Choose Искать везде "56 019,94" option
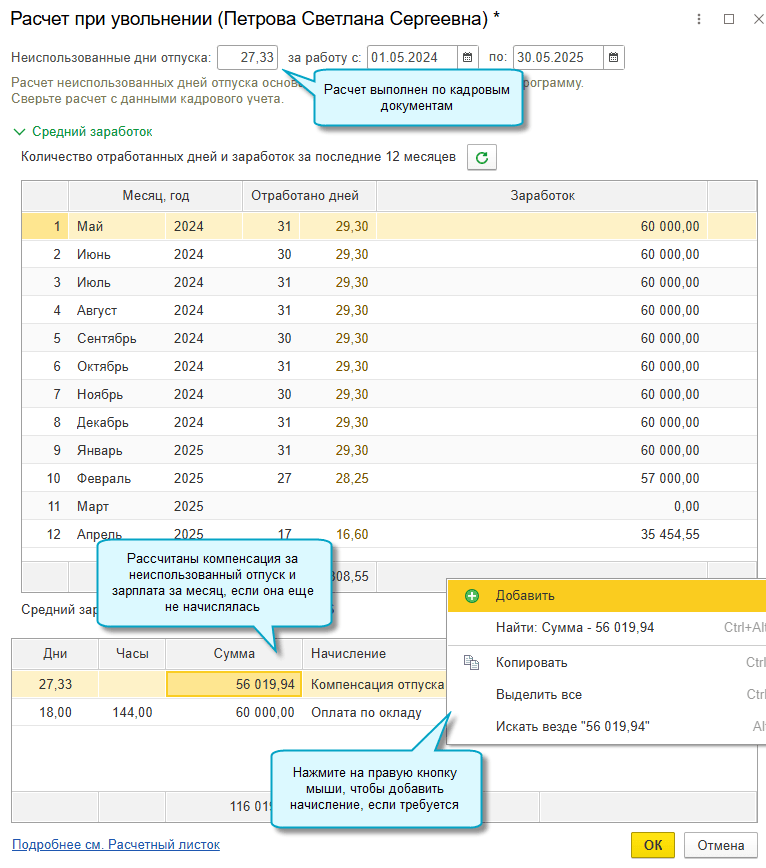 [572, 726]
